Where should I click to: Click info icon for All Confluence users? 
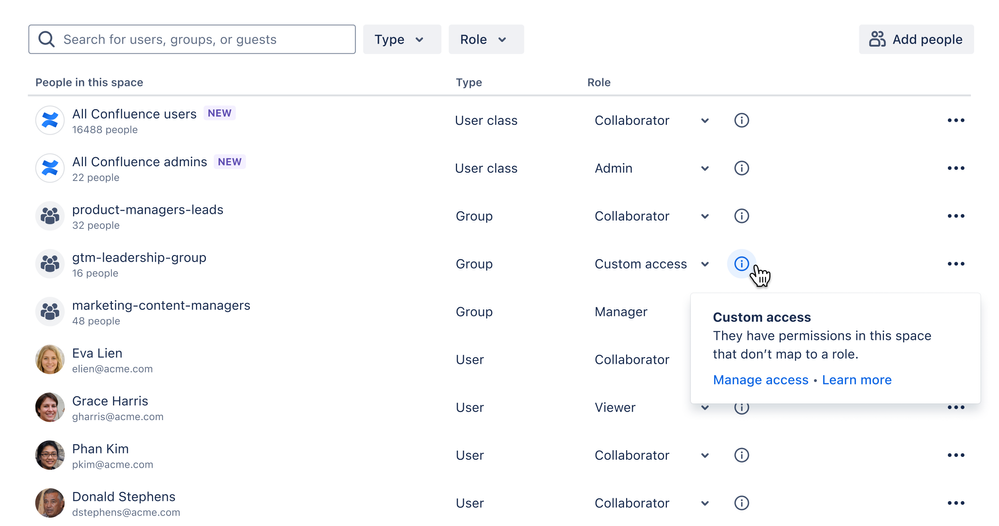click(x=741, y=120)
